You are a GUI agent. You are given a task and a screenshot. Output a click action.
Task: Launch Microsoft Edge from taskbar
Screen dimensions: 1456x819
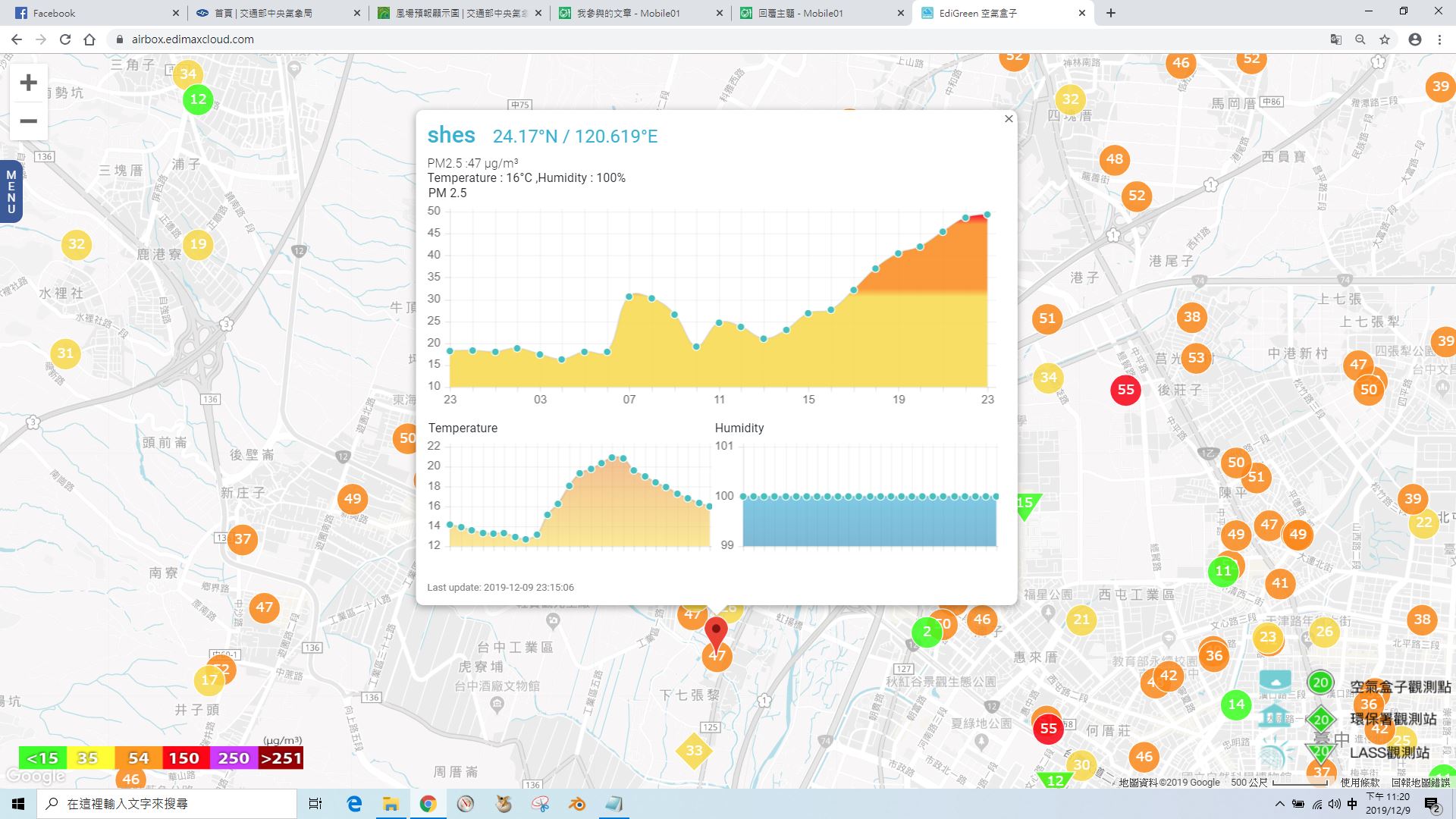coord(354,804)
